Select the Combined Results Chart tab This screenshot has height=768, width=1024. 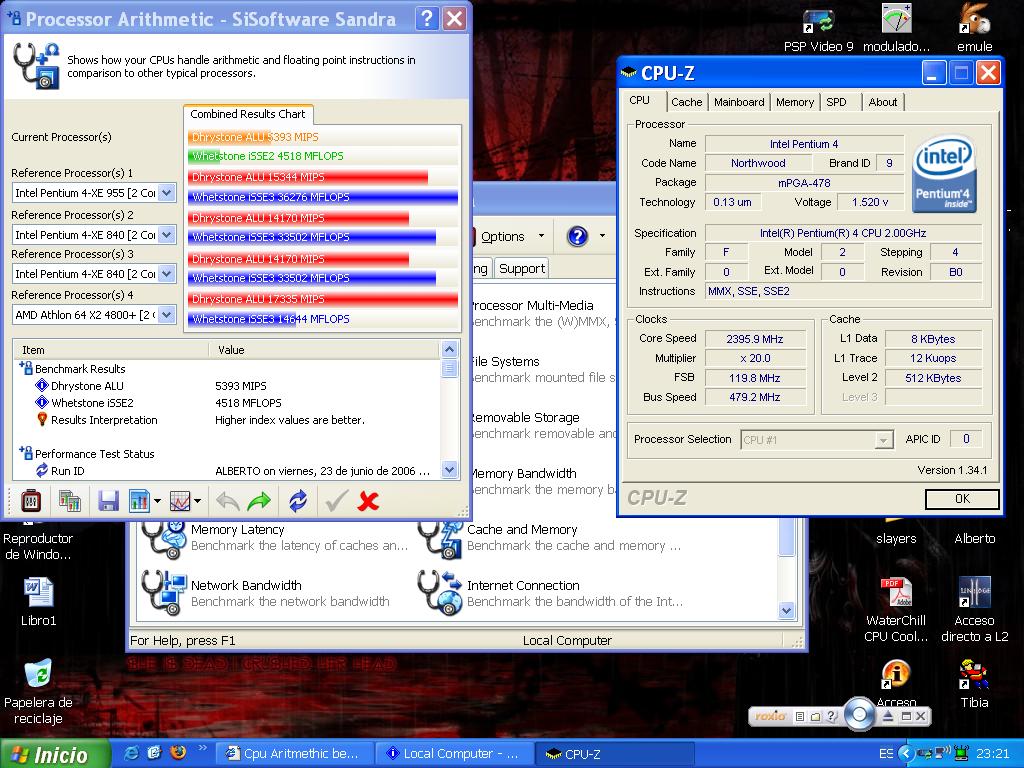click(x=247, y=114)
